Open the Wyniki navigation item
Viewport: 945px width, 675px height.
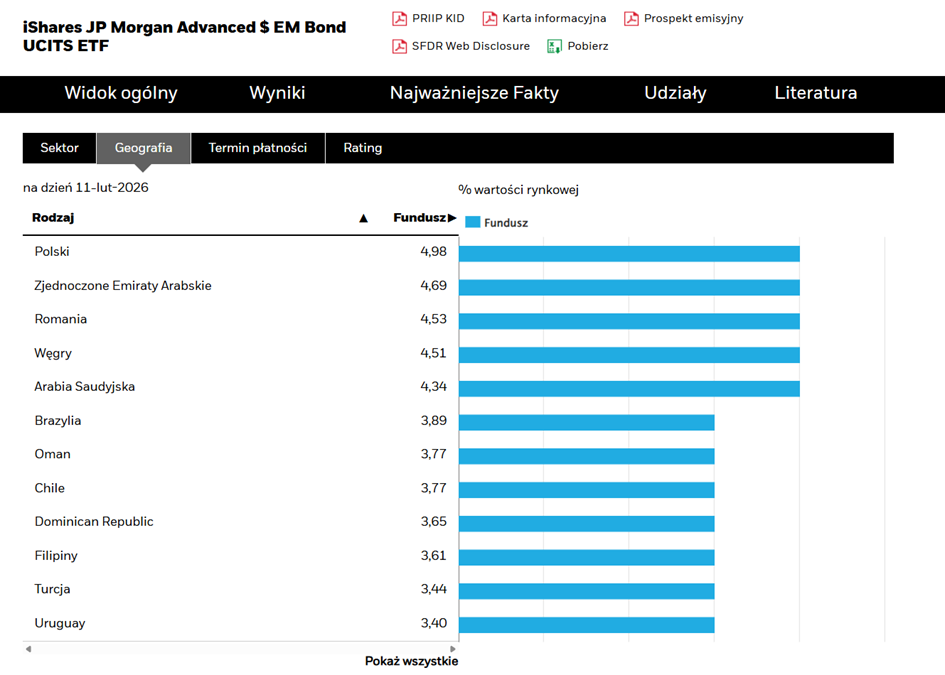pos(277,94)
